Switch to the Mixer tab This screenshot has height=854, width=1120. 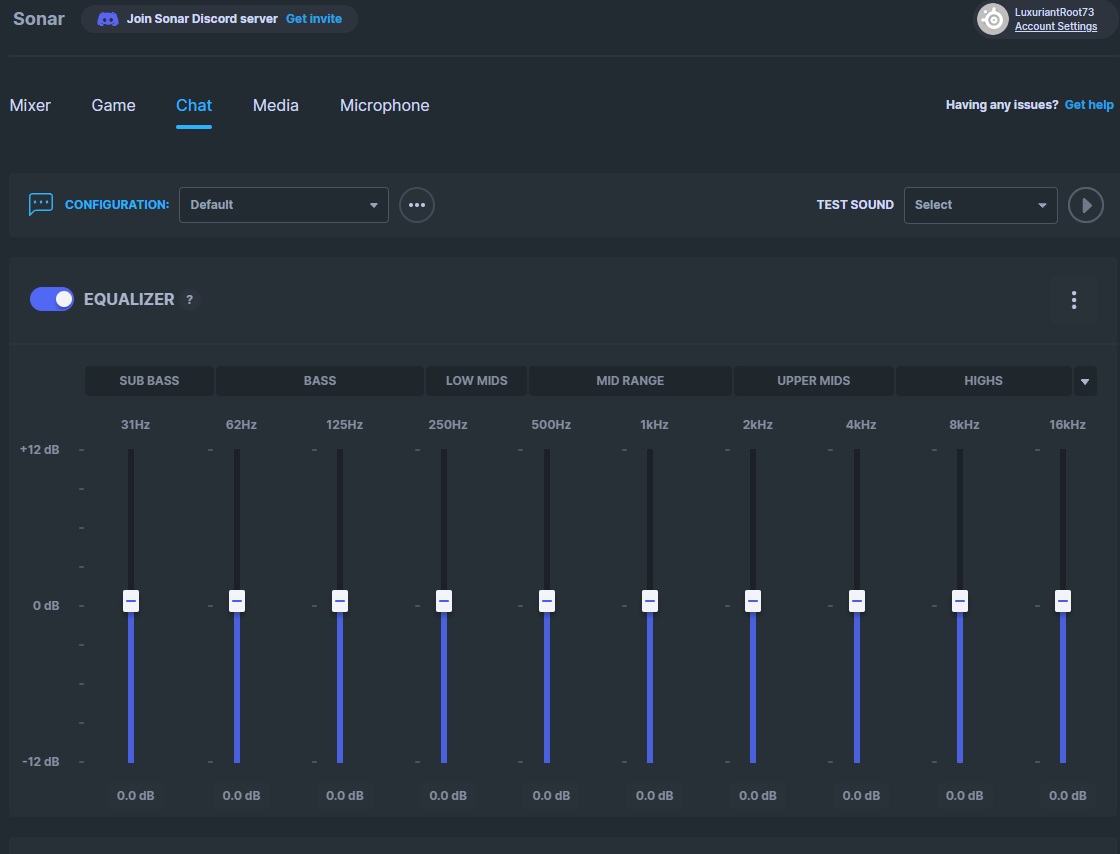pyautogui.click(x=30, y=105)
